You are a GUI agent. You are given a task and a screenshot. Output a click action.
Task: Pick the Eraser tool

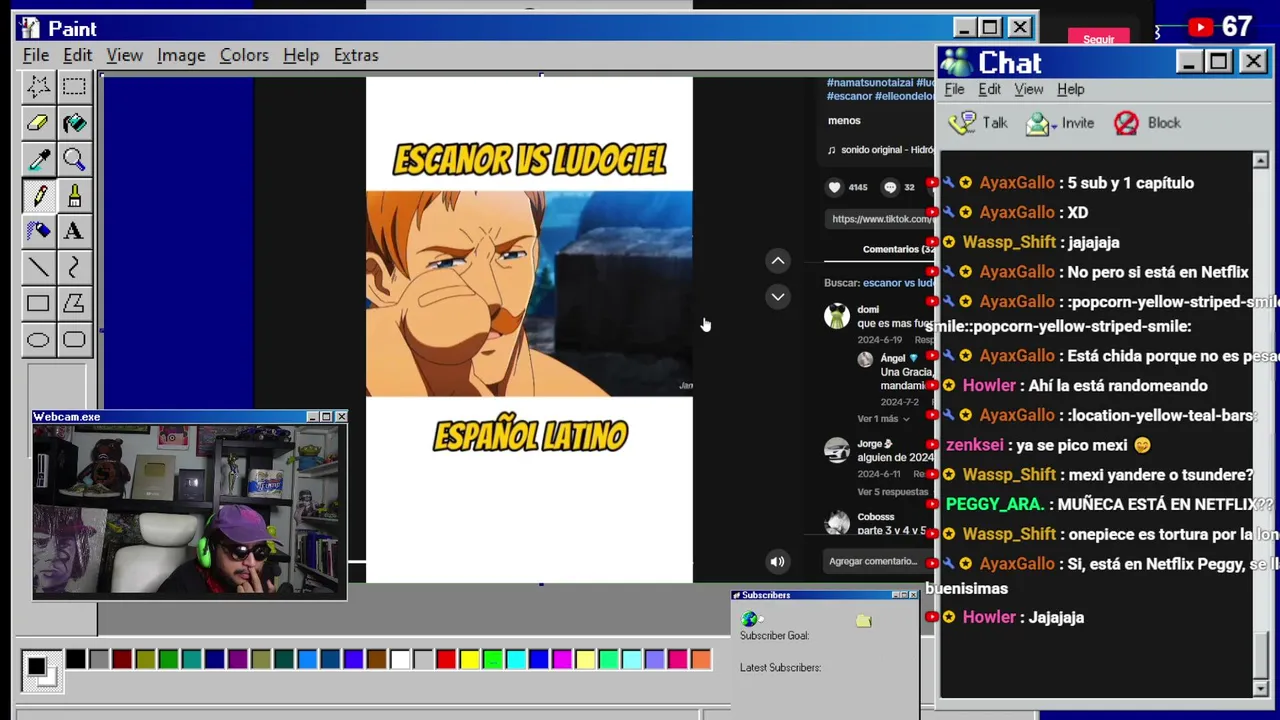pyautogui.click(x=38, y=123)
